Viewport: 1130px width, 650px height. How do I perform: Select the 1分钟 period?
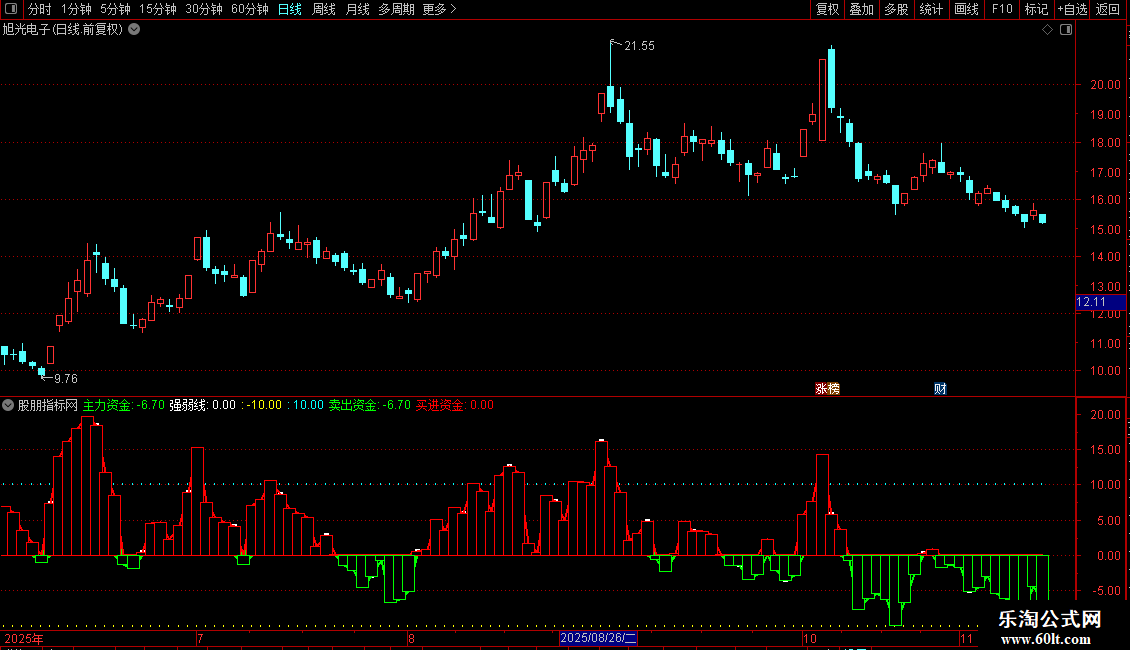(x=76, y=9)
